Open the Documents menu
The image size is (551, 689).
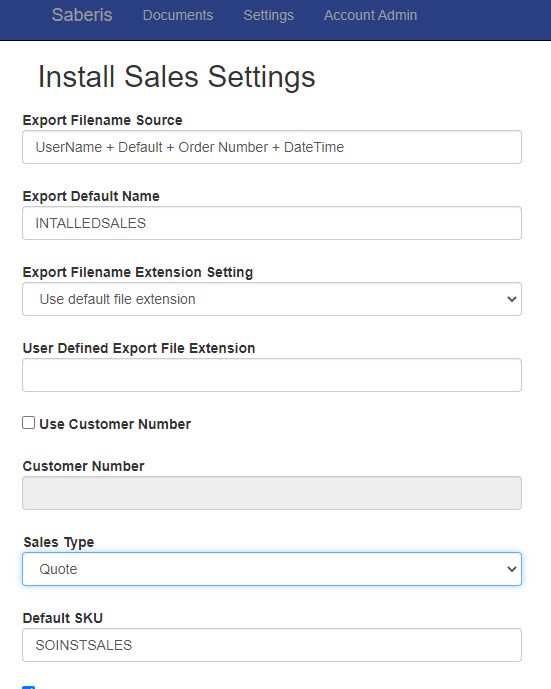point(178,15)
